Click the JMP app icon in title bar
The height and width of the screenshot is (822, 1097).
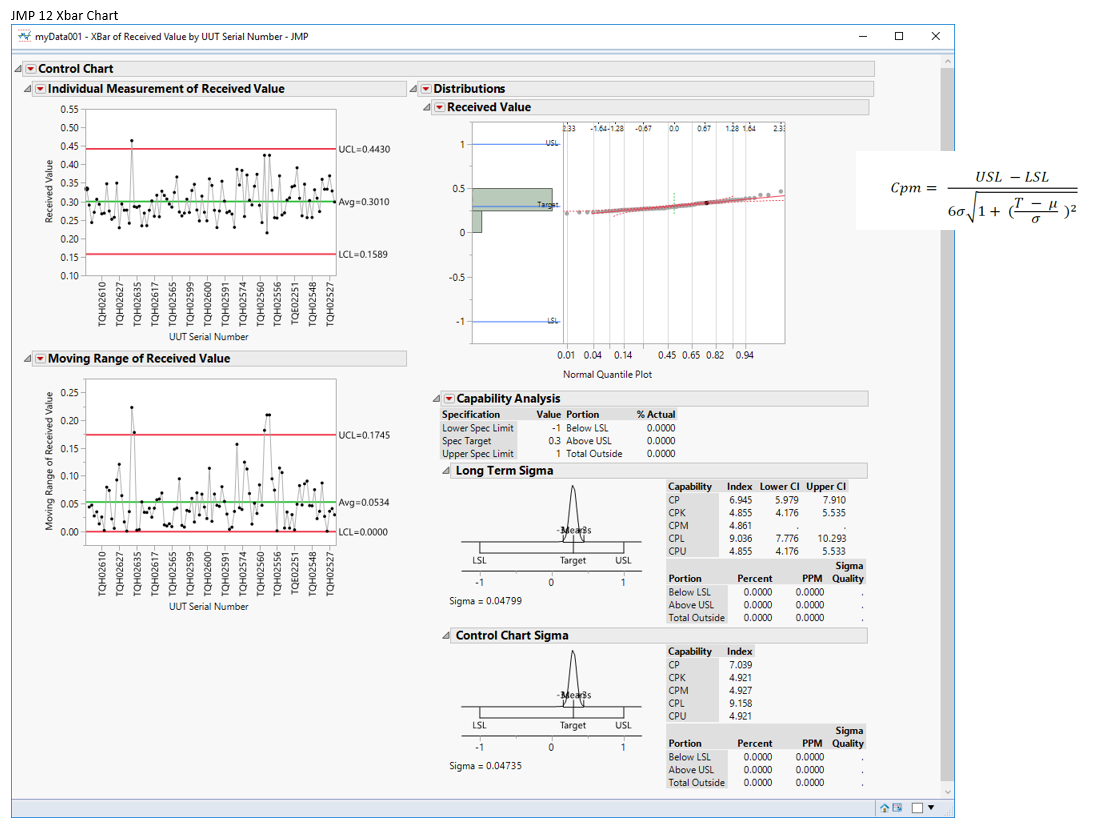pos(24,36)
